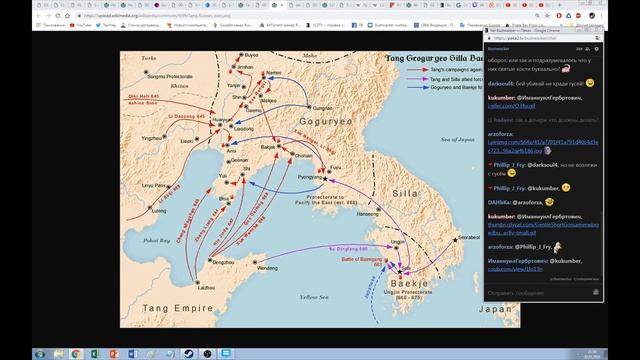Click the smiley emoji after DAHbKa's message
Screen dimensions: 640x360
point(549,202)
